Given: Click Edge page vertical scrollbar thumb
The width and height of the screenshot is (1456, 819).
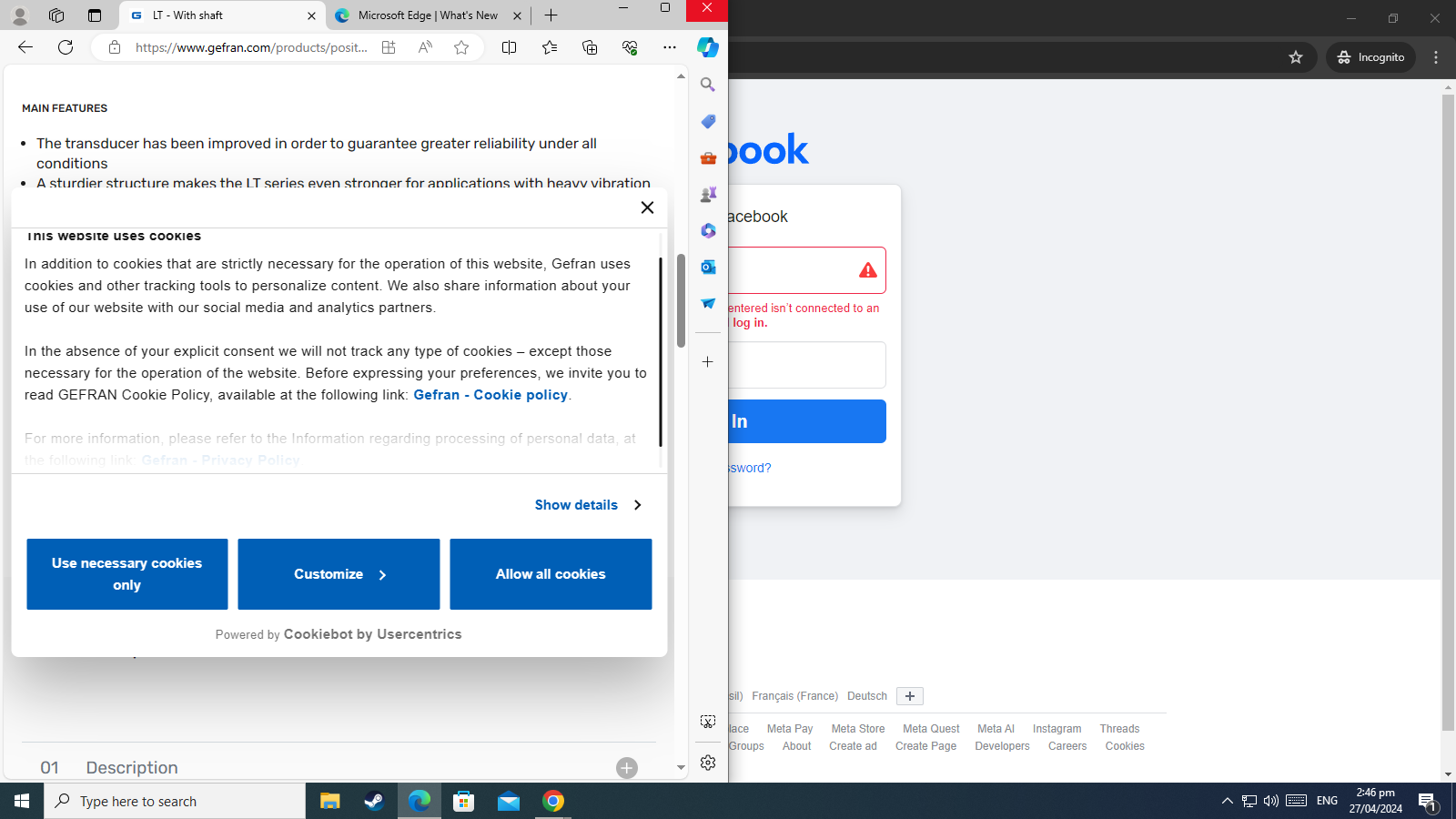Looking at the screenshot, I should tap(681, 301).
